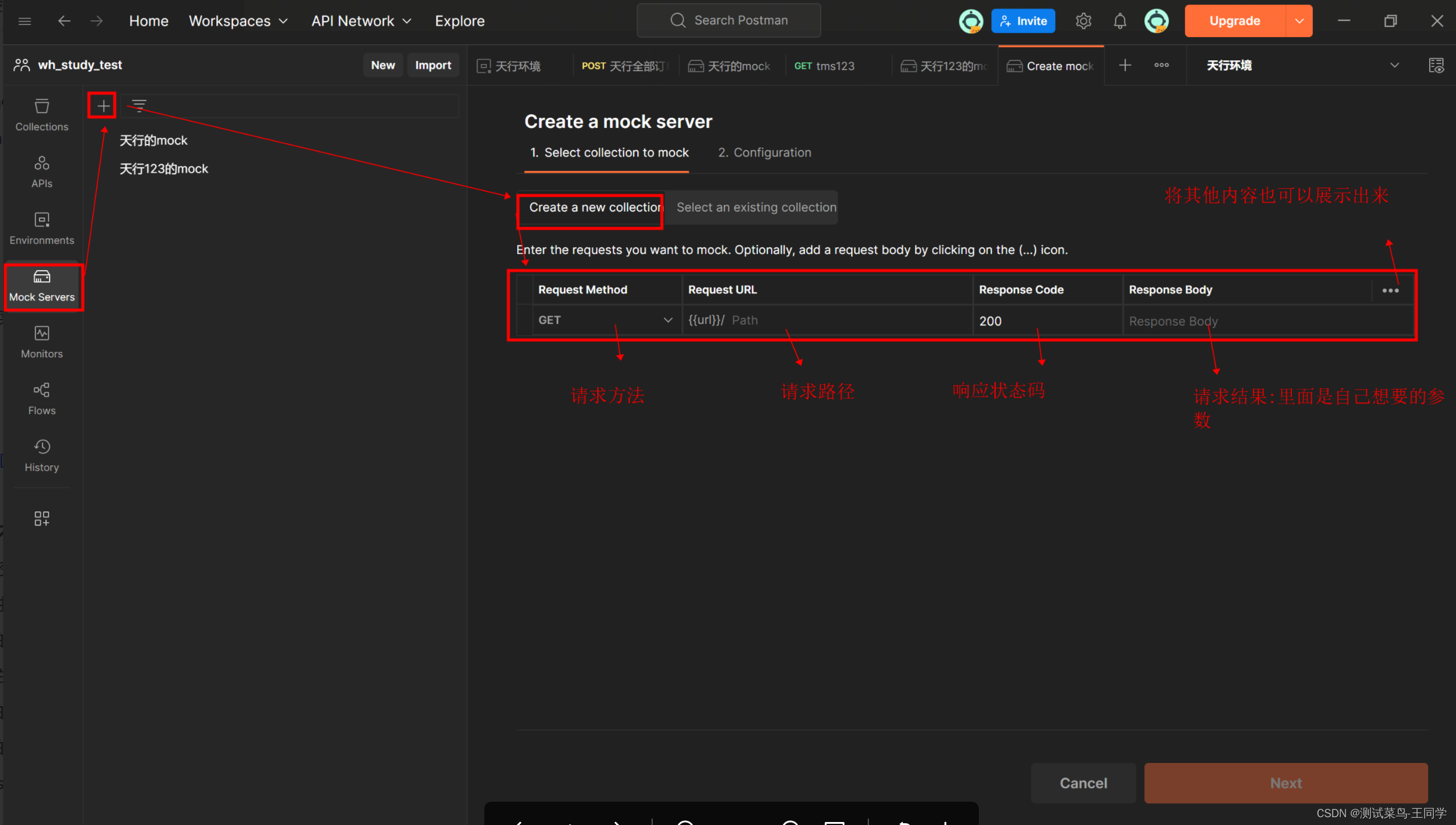
Task: Click the Request URL Path field
Action: click(x=827, y=320)
